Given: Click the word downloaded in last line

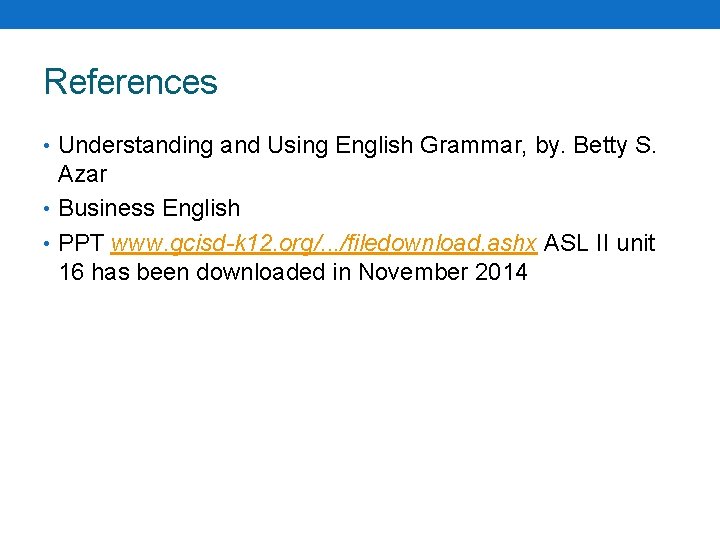Looking at the screenshot, I should pos(260,272).
